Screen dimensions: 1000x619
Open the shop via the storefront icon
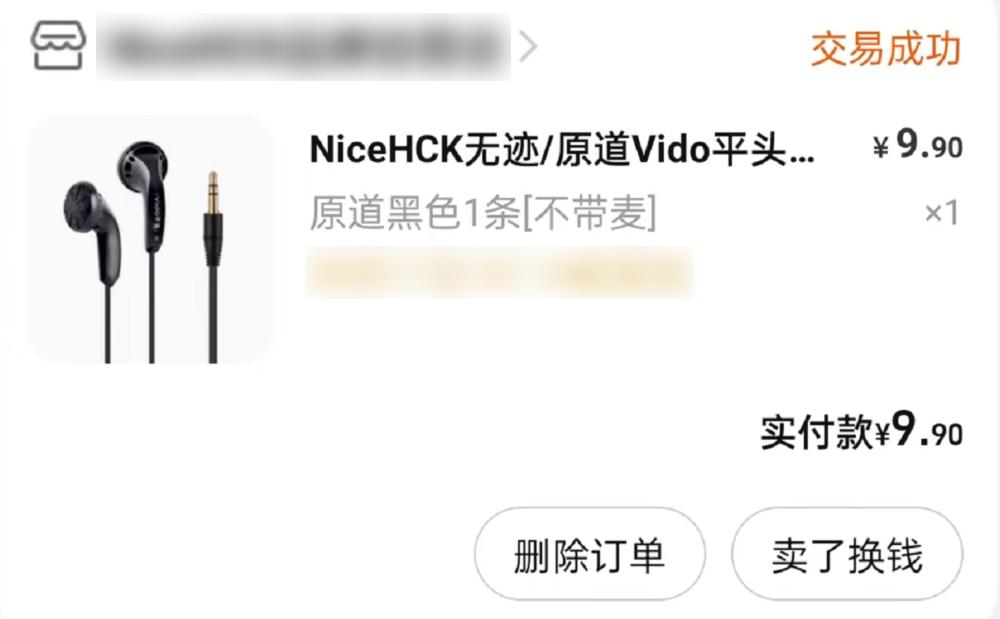pyautogui.click(x=58, y=45)
